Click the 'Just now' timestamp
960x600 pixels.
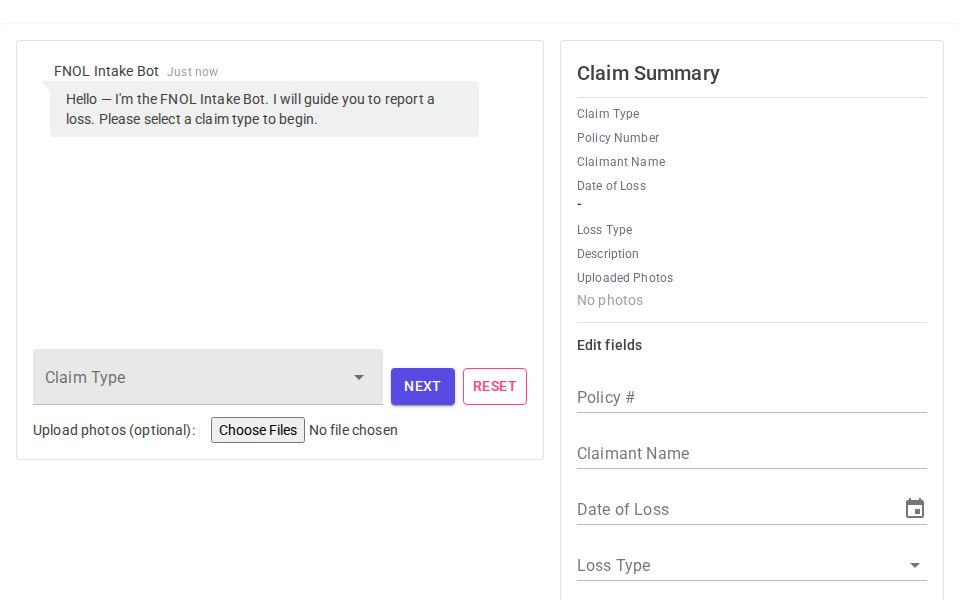(x=192, y=72)
